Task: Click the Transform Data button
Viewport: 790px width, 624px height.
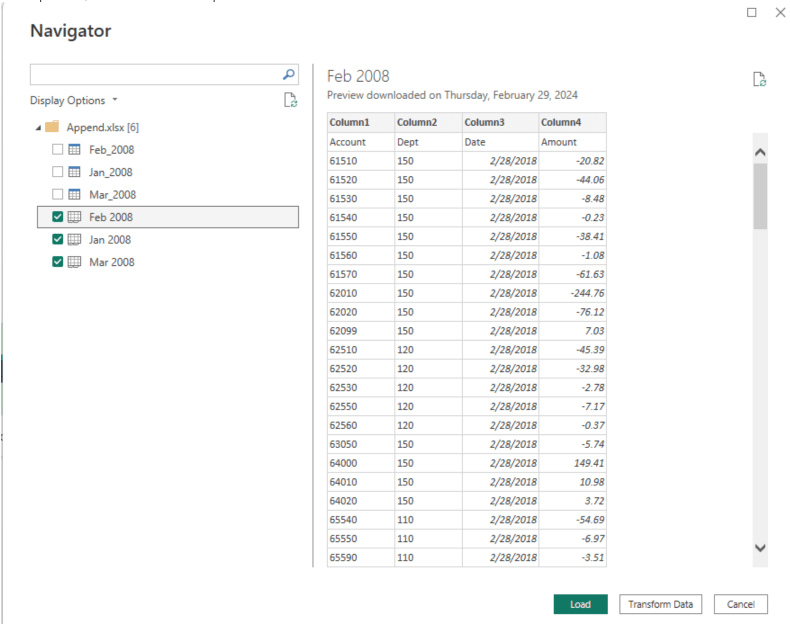Action: point(661,604)
